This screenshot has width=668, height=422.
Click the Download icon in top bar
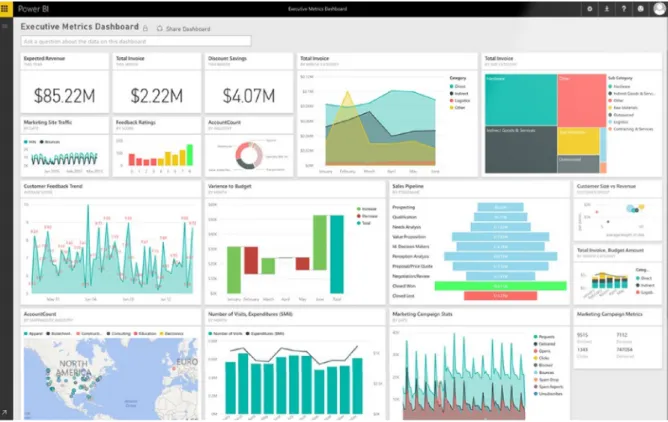[607, 9]
